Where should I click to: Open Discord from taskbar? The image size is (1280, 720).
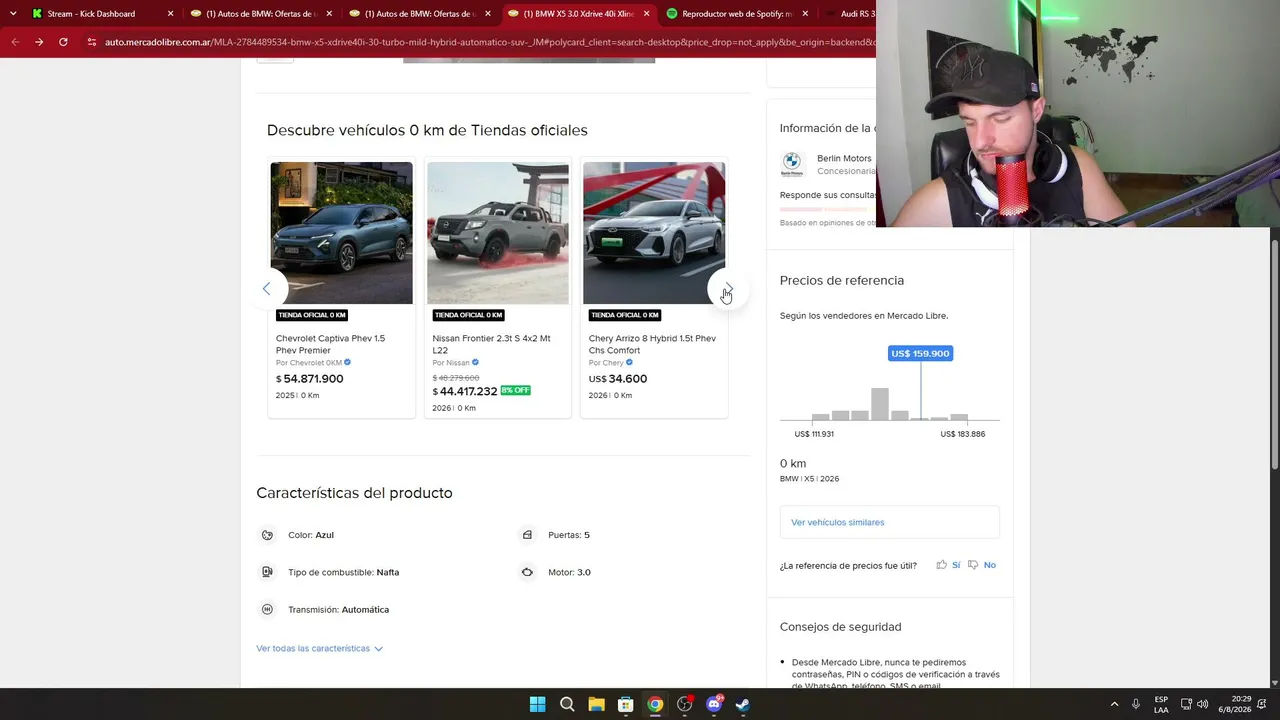(x=714, y=704)
